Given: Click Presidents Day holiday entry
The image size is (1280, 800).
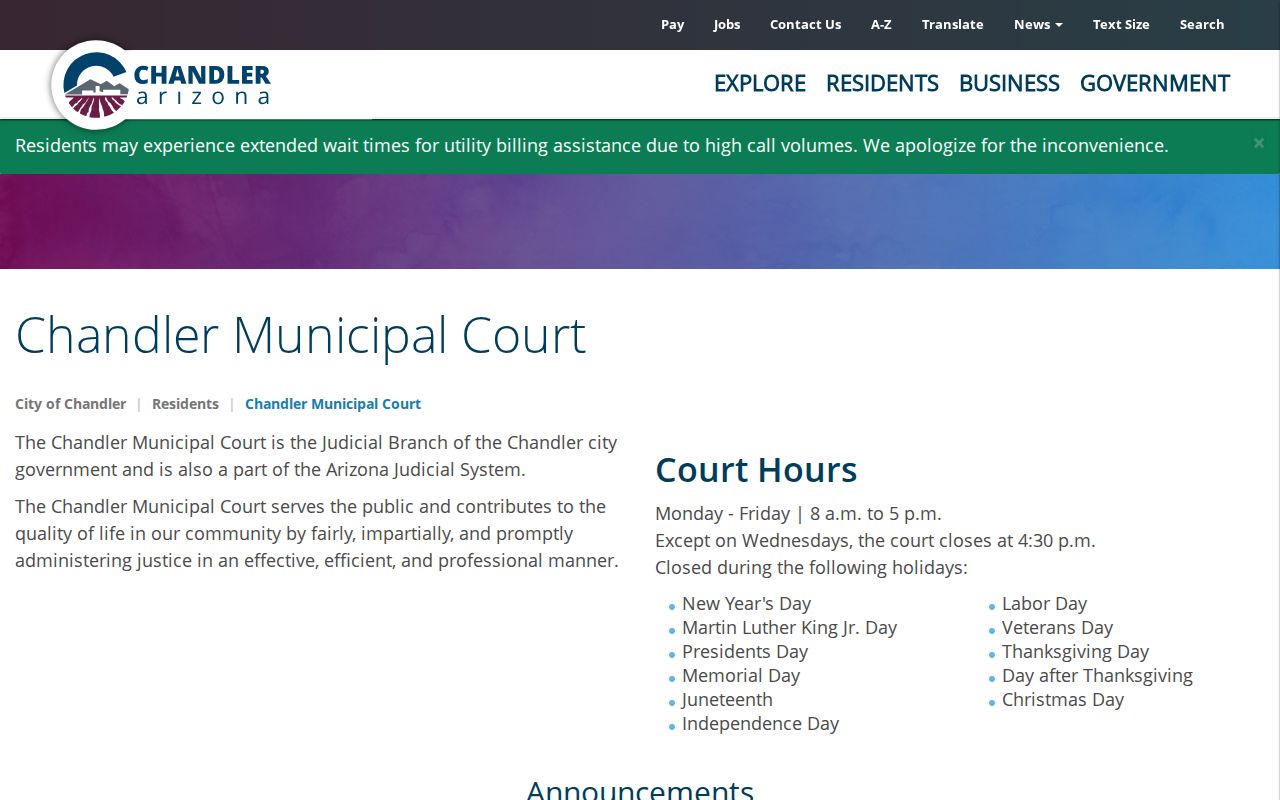Looking at the screenshot, I should coord(745,652).
